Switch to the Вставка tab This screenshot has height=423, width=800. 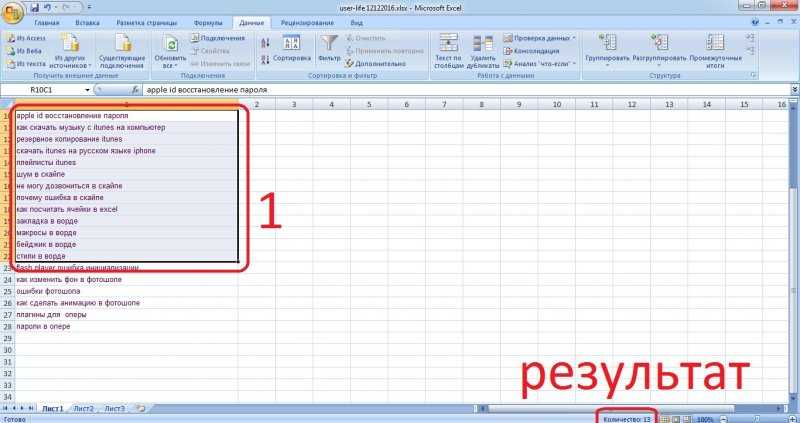click(x=87, y=23)
